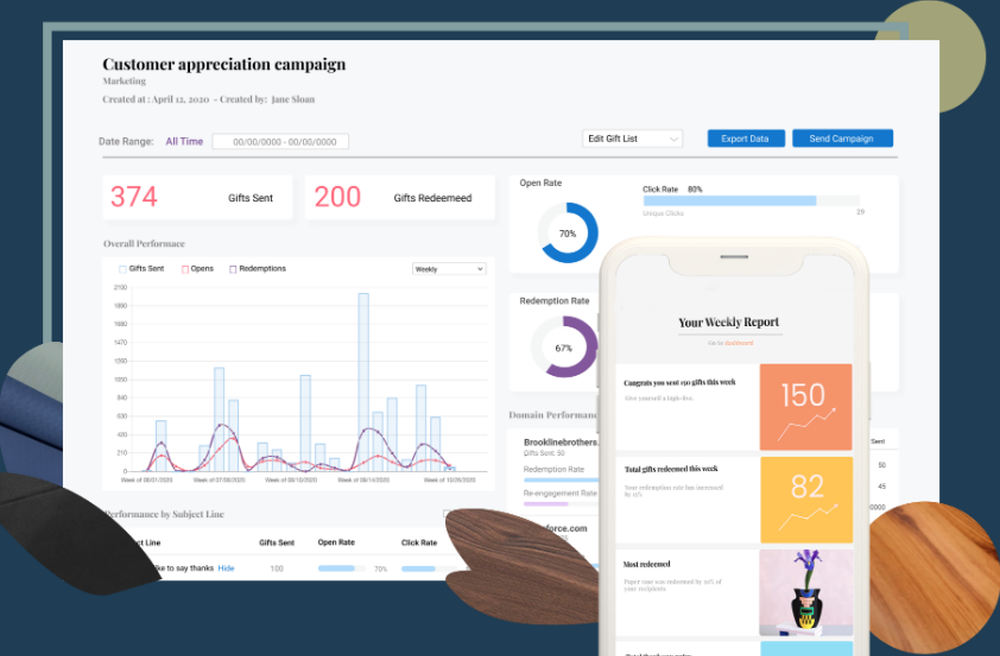Select the All Time date range
Viewport: 1000px width, 656px height.
click(184, 142)
